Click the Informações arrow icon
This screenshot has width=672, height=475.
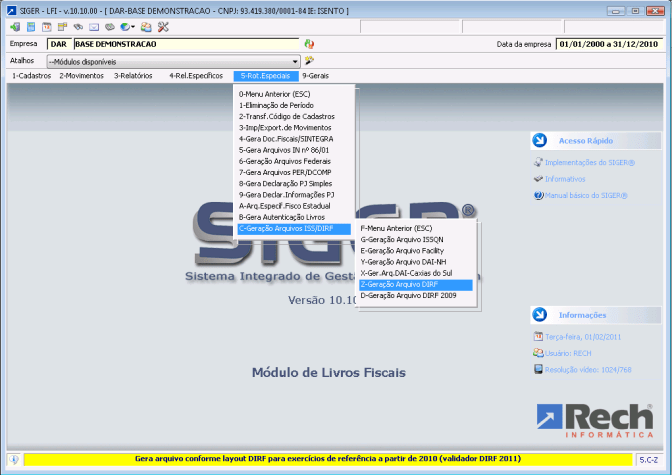coord(540,315)
